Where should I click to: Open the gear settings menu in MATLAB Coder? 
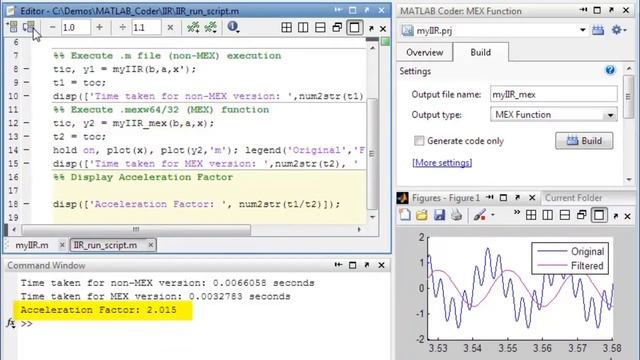click(618, 30)
